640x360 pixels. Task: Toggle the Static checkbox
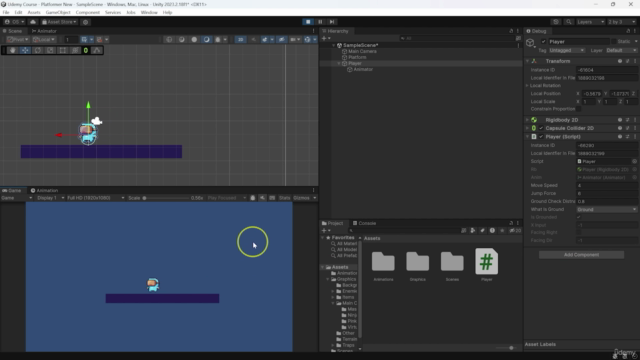tap(613, 42)
